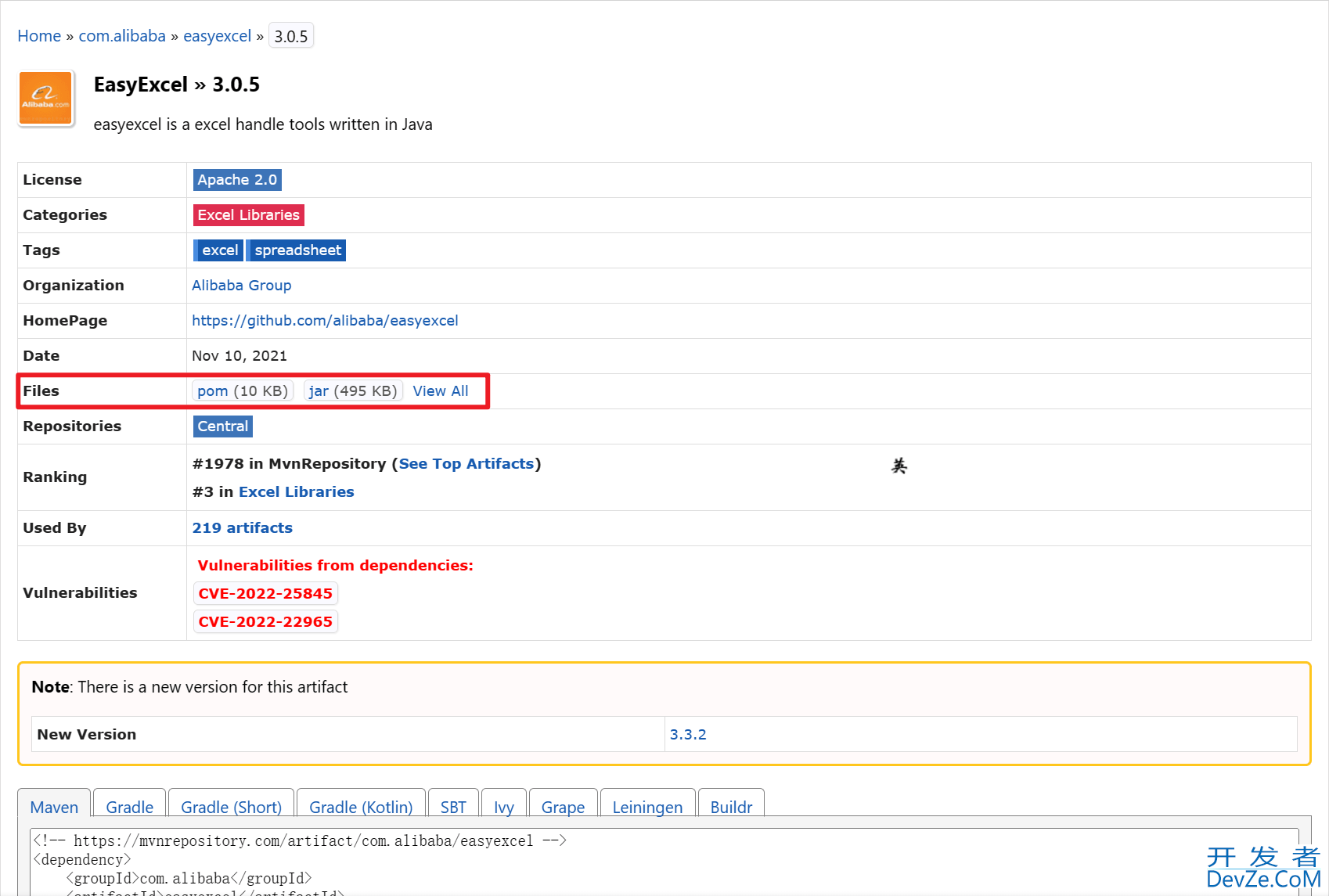Screen dimensions: 1329x896
Task: Open the Central repository badge
Action: pyautogui.click(x=223, y=426)
